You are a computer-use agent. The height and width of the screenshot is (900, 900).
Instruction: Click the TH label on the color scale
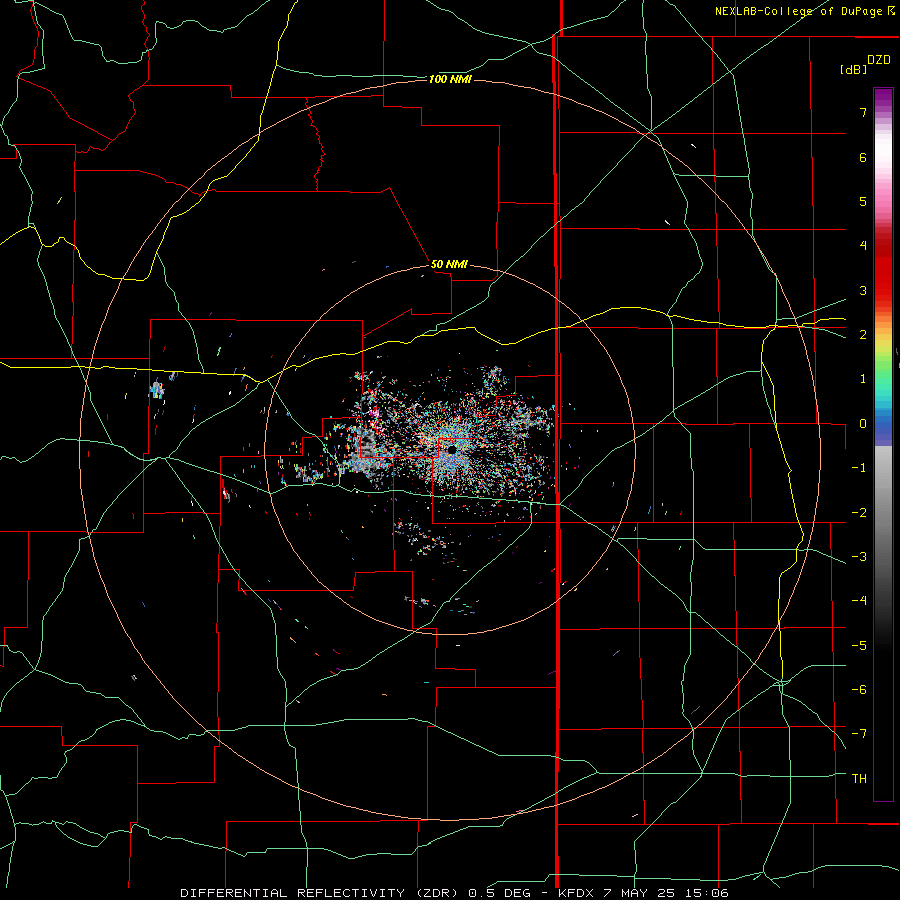tap(859, 778)
